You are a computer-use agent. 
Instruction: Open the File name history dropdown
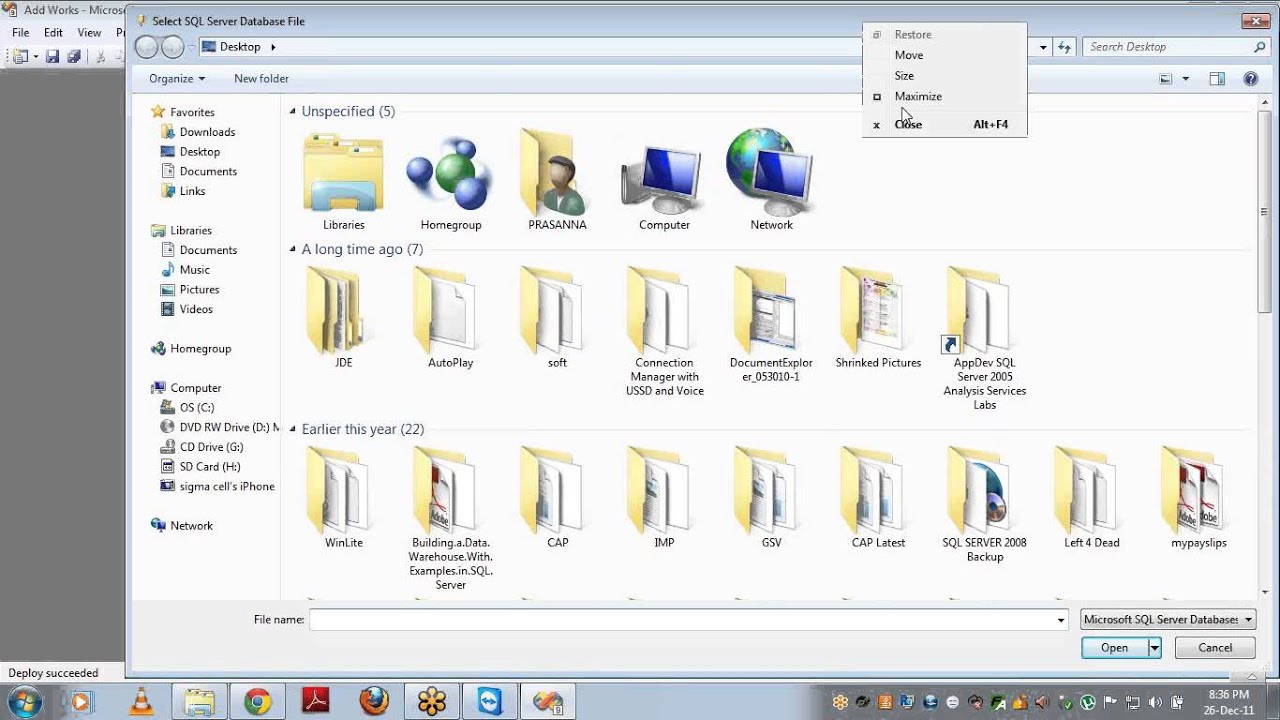click(1061, 620)
